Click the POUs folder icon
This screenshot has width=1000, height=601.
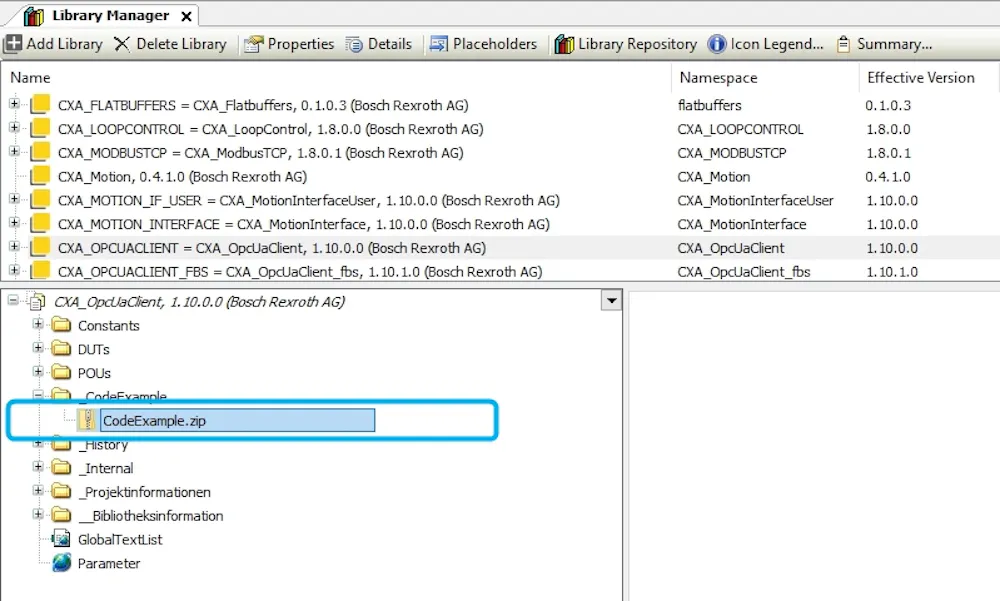61,373
